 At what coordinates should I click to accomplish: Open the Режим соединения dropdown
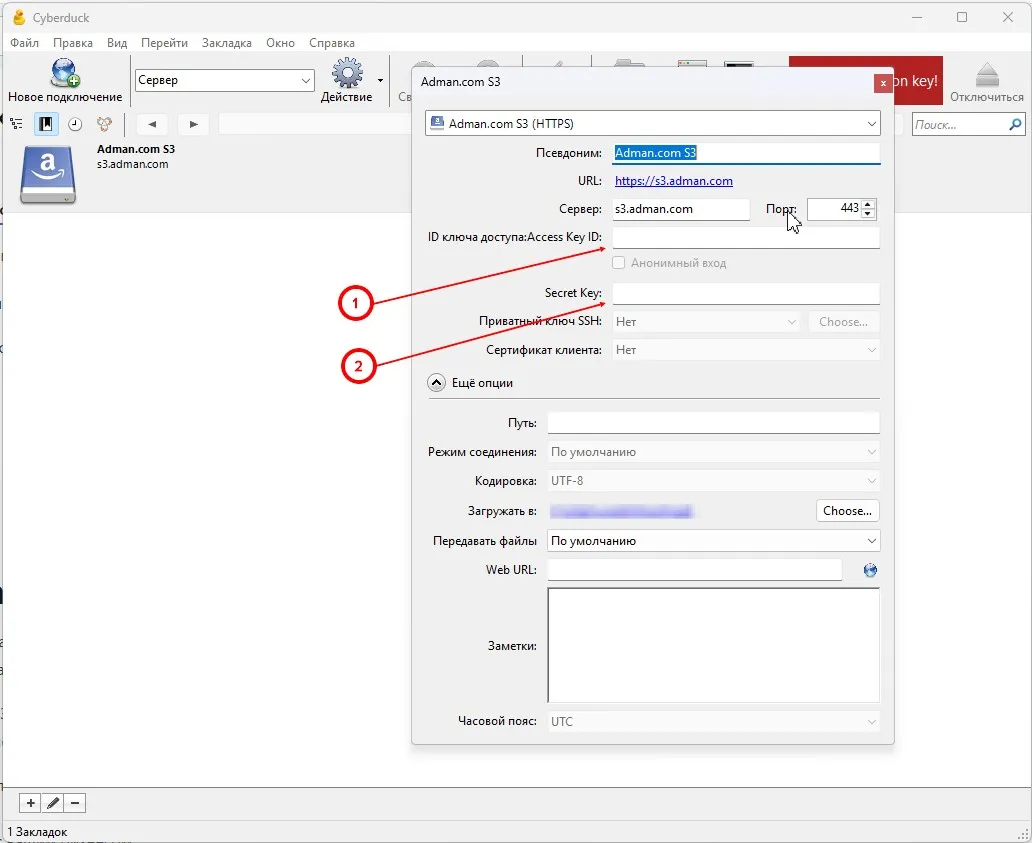tap(713, 452)
